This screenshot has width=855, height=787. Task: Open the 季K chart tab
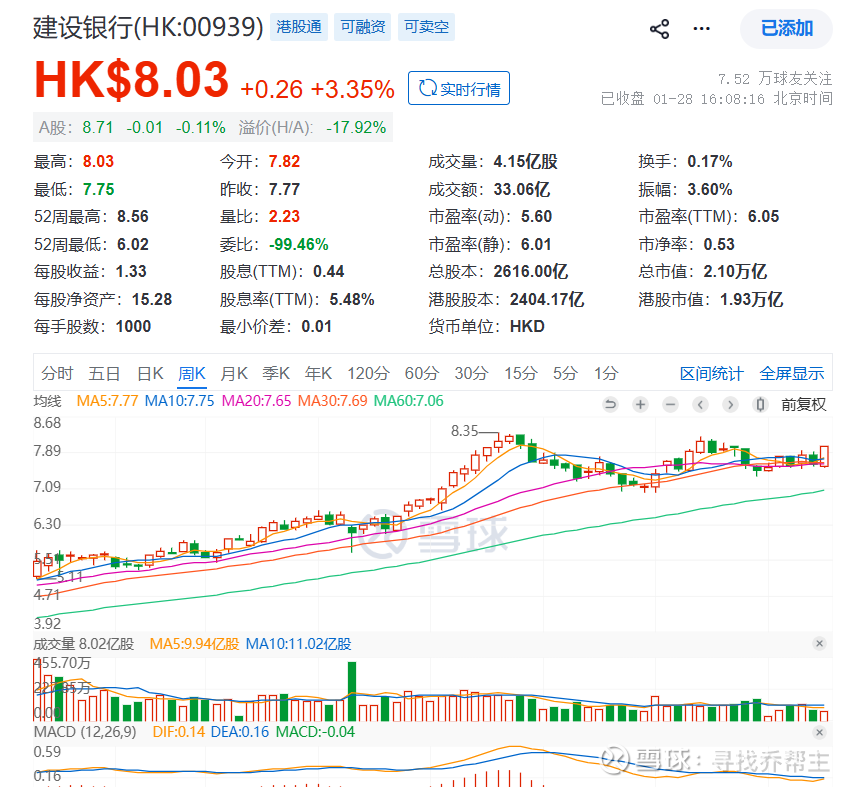click(x=276, y=374)
